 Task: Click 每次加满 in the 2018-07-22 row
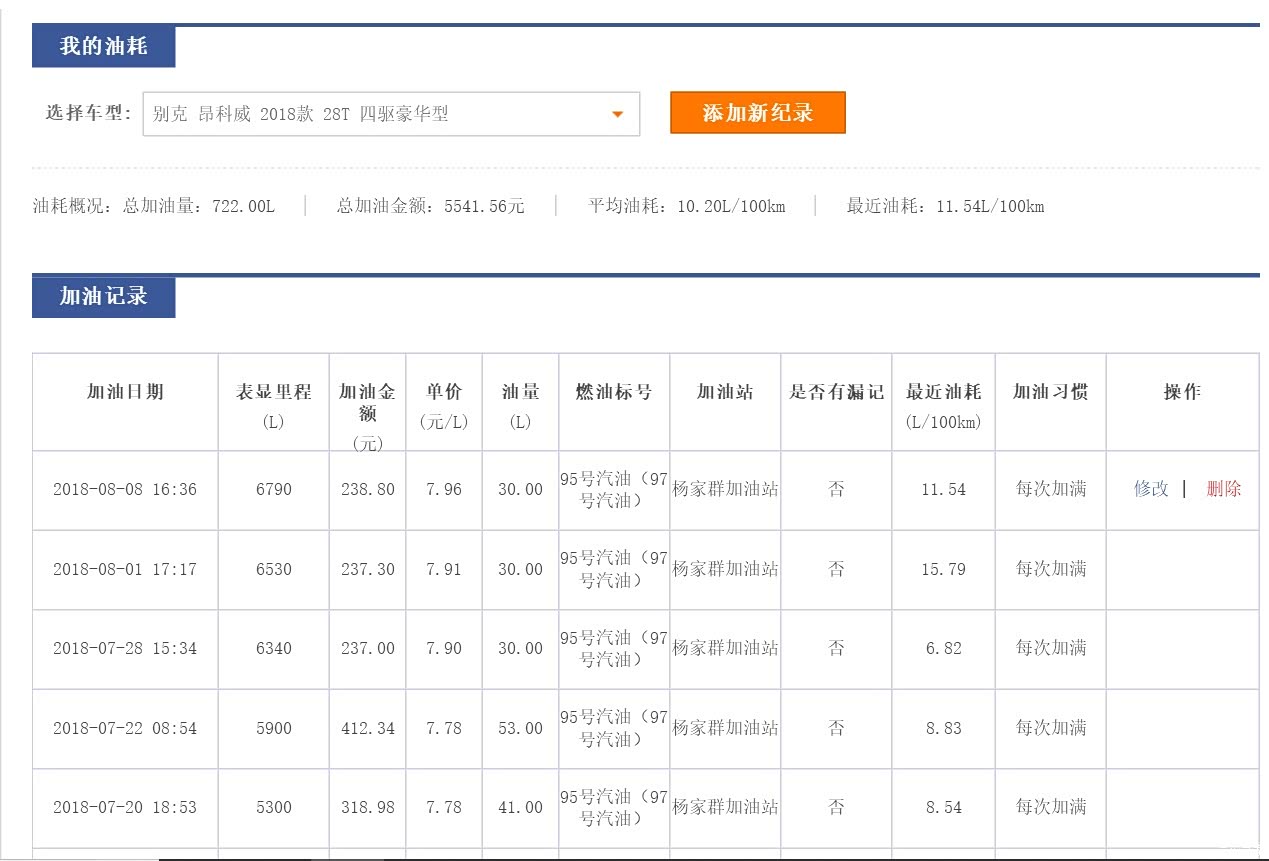[1050, 728]
